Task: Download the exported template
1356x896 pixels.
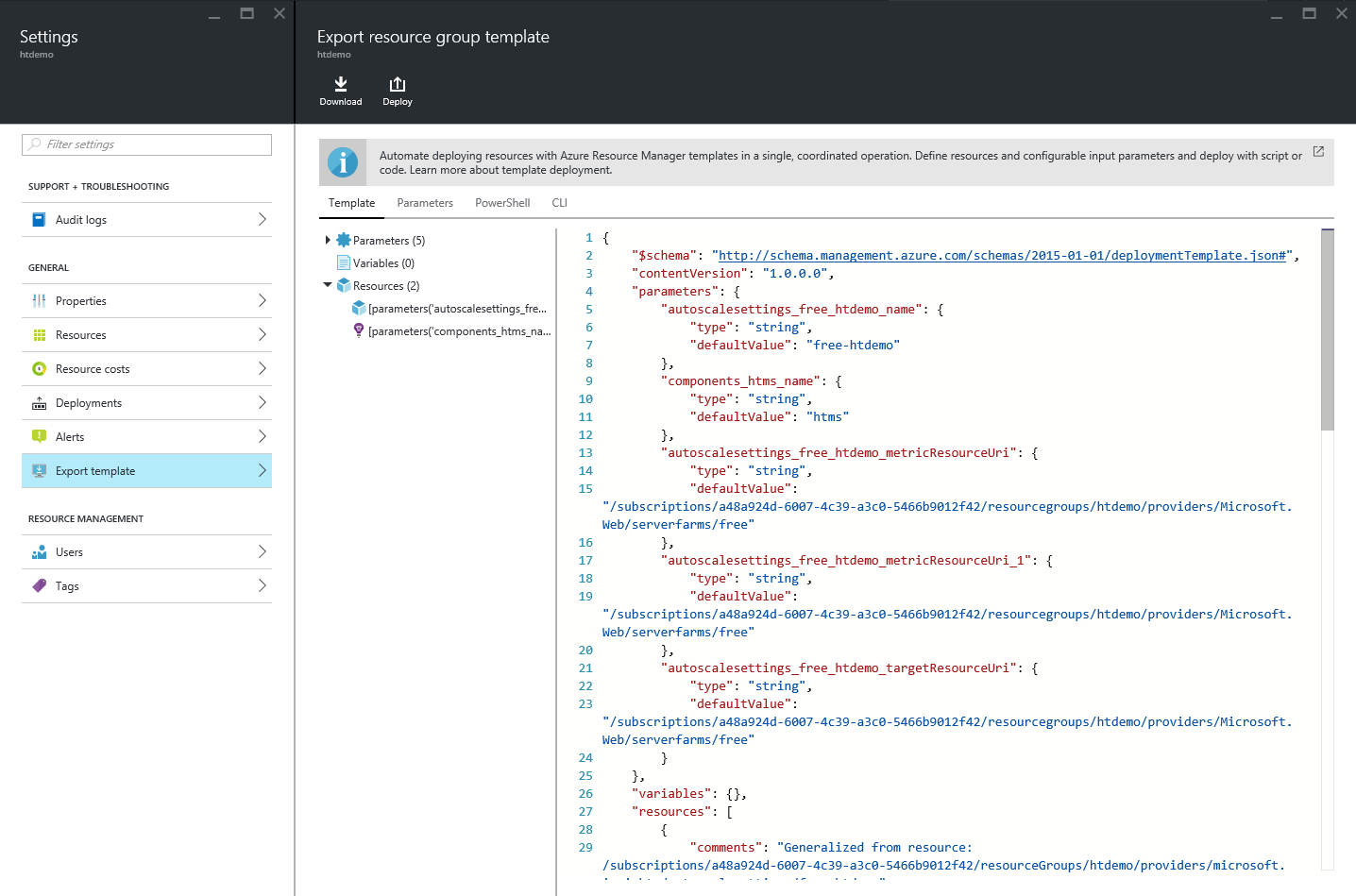Action: coord(341,91)
